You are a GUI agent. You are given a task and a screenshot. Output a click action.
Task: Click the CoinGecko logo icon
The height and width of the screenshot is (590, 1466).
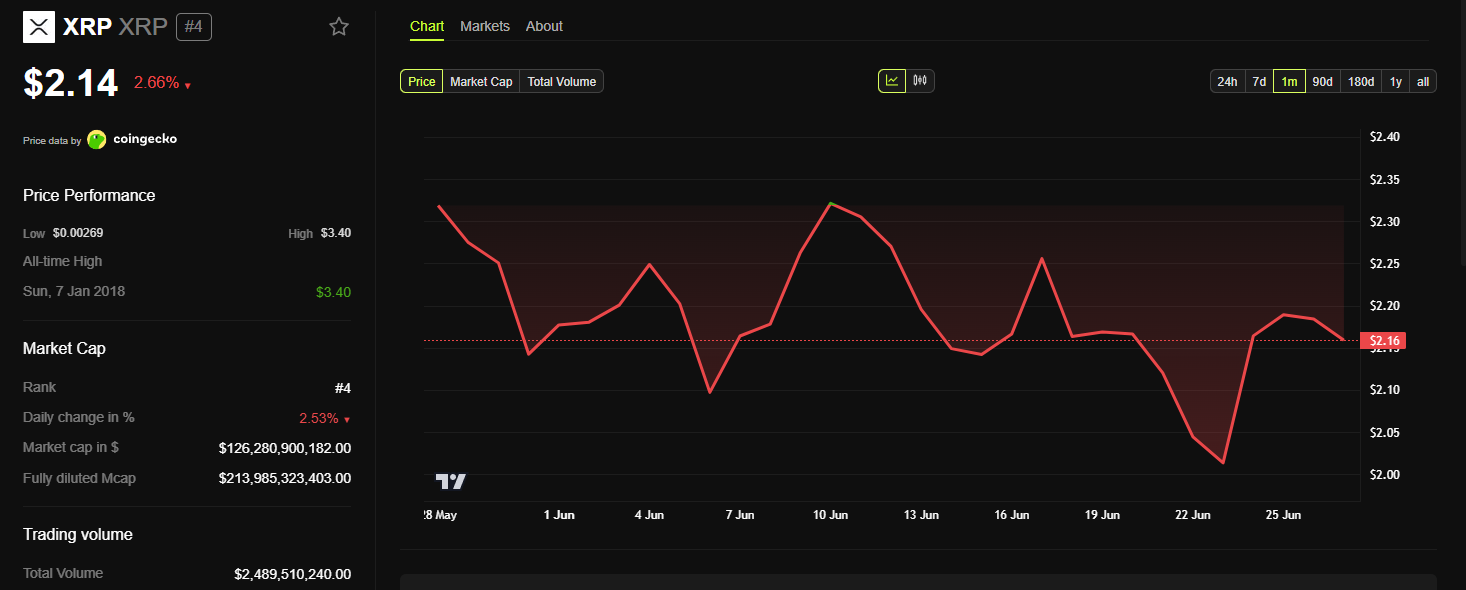click(x=97, y=140)
